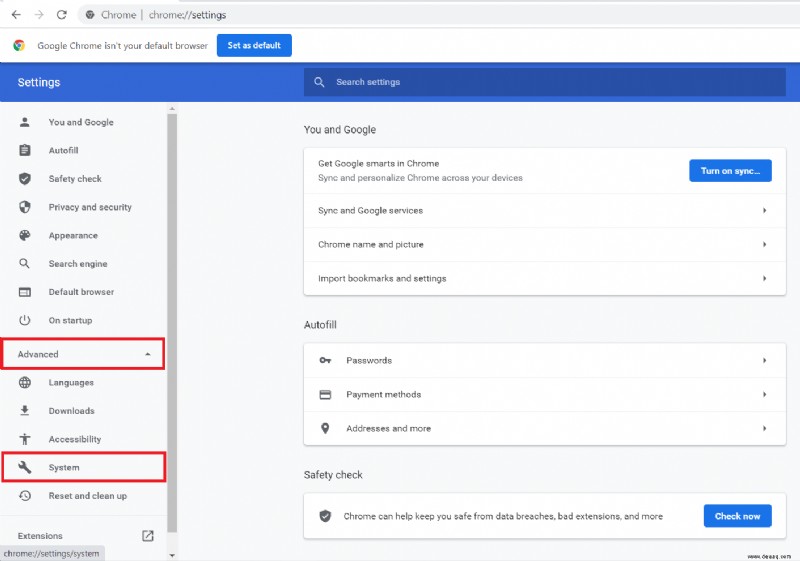Collapse the Advanced section arrow
Image resolution: width=800 pixels, height=561 pixels.
147,354
